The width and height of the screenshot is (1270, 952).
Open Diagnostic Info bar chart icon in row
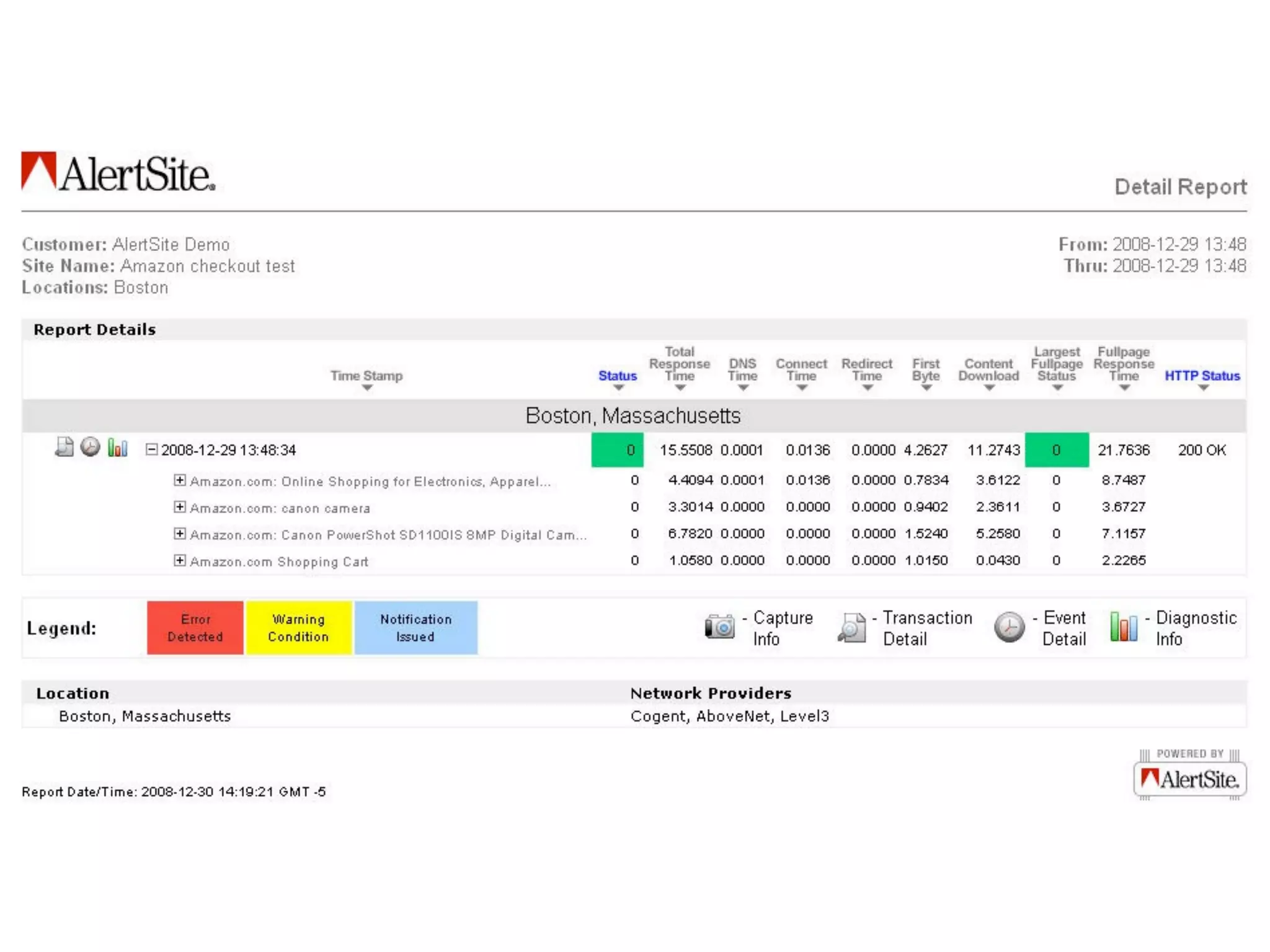(117, 447)
